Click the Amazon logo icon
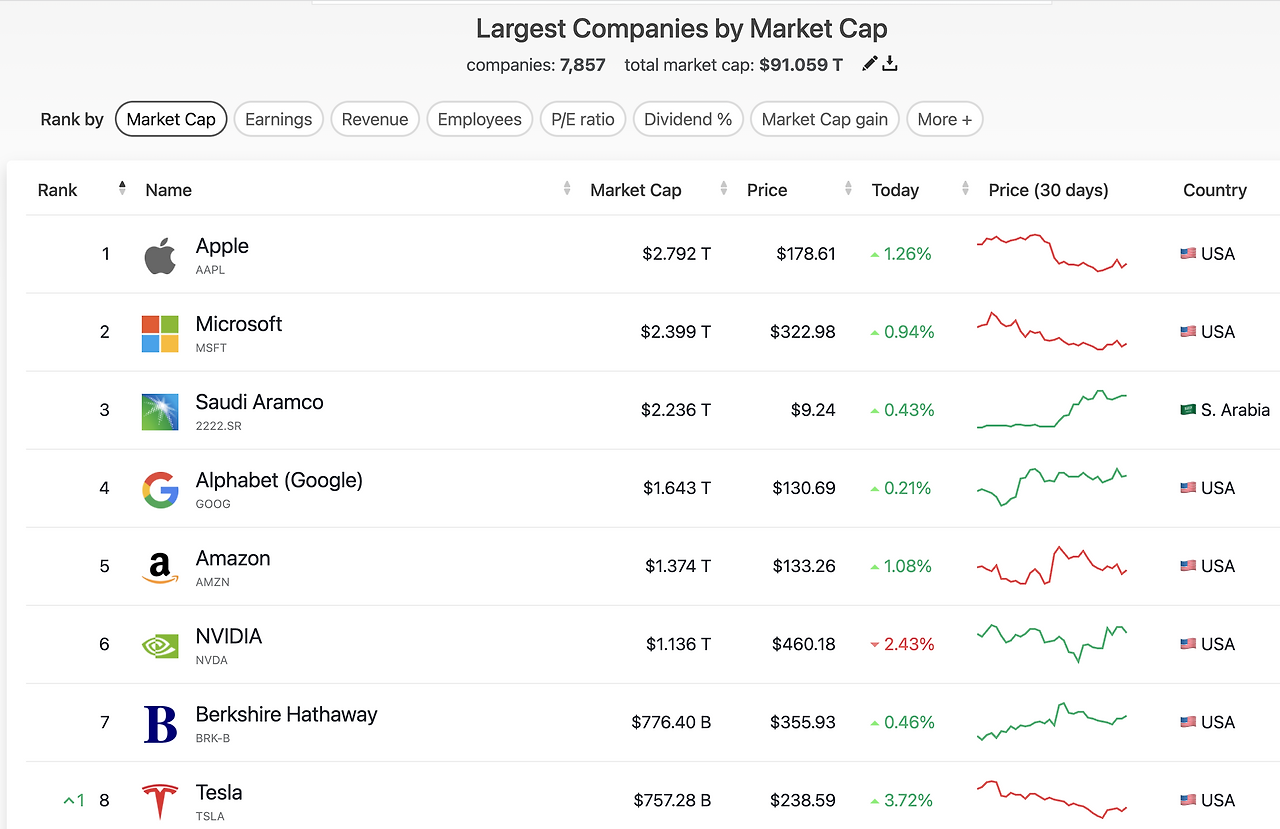Image resolution: width=1280 pixels, height=829 pixels. click(160, 568)
